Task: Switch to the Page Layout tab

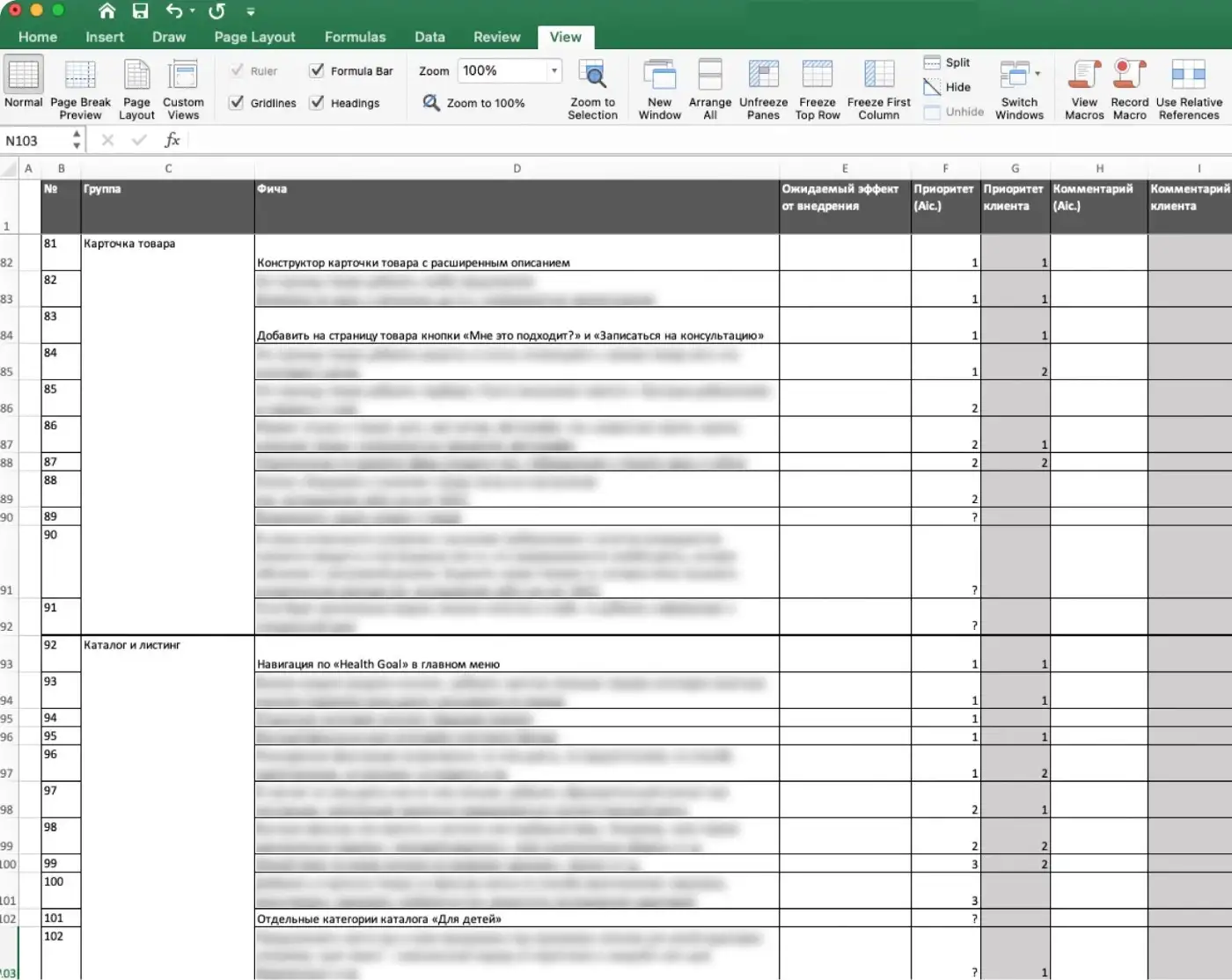Action: pyautogui.click(x=254, y=37)
